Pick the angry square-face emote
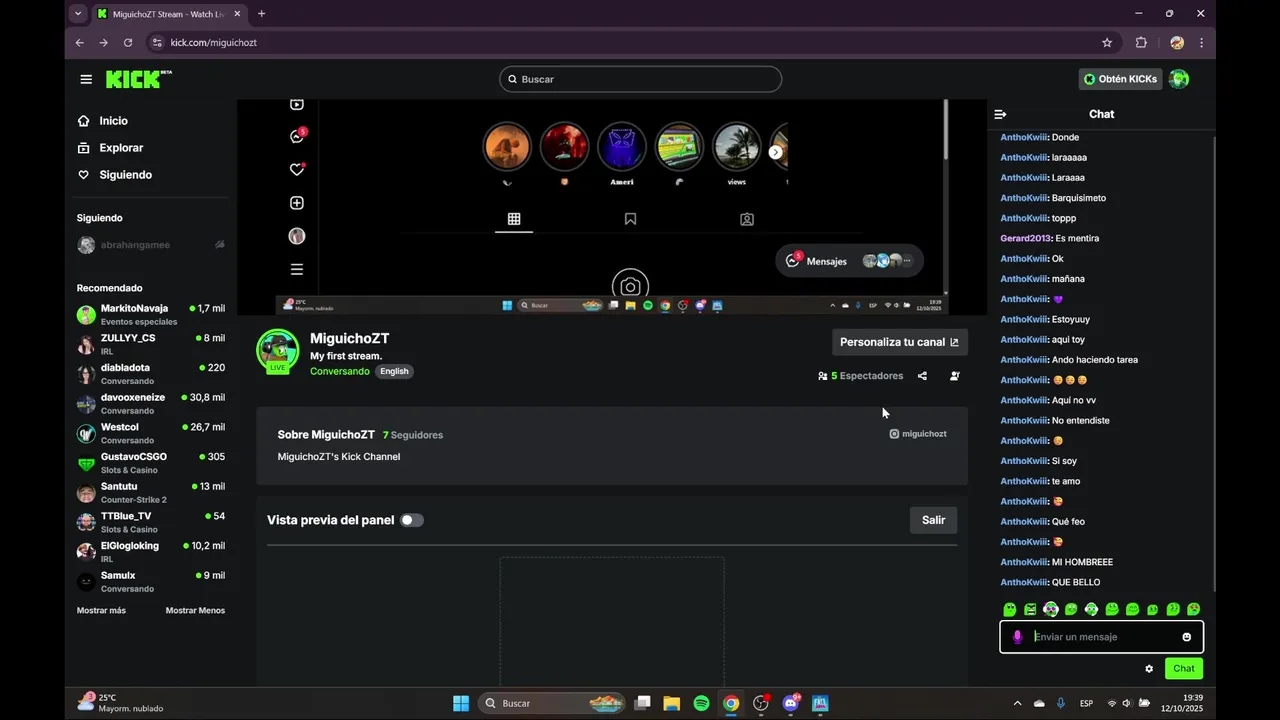Image resolution: width=1280 pixels, height=720 pixels. [x=1030, y=609]
